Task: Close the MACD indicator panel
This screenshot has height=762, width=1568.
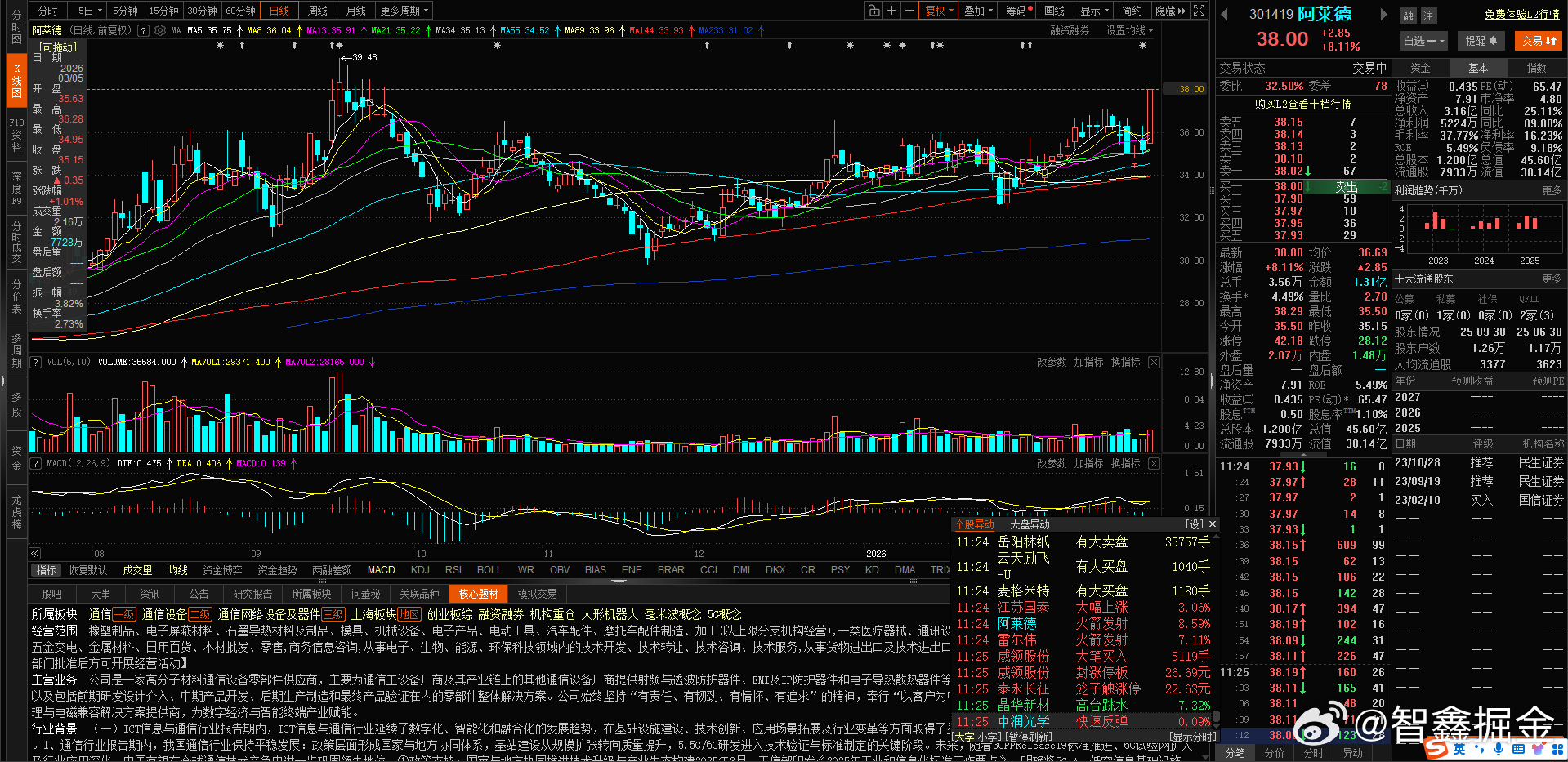Action: (x=1154, y=463)
